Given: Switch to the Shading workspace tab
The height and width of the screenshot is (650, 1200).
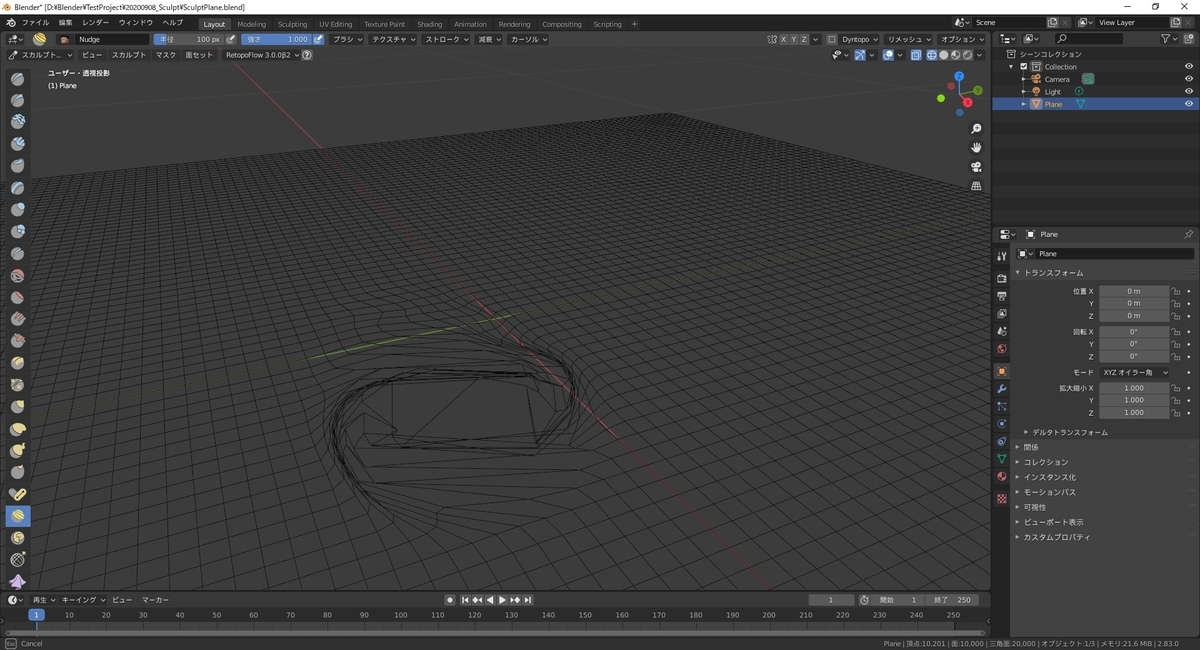Looking at the screenshot, I should click(x=430, y=24).
